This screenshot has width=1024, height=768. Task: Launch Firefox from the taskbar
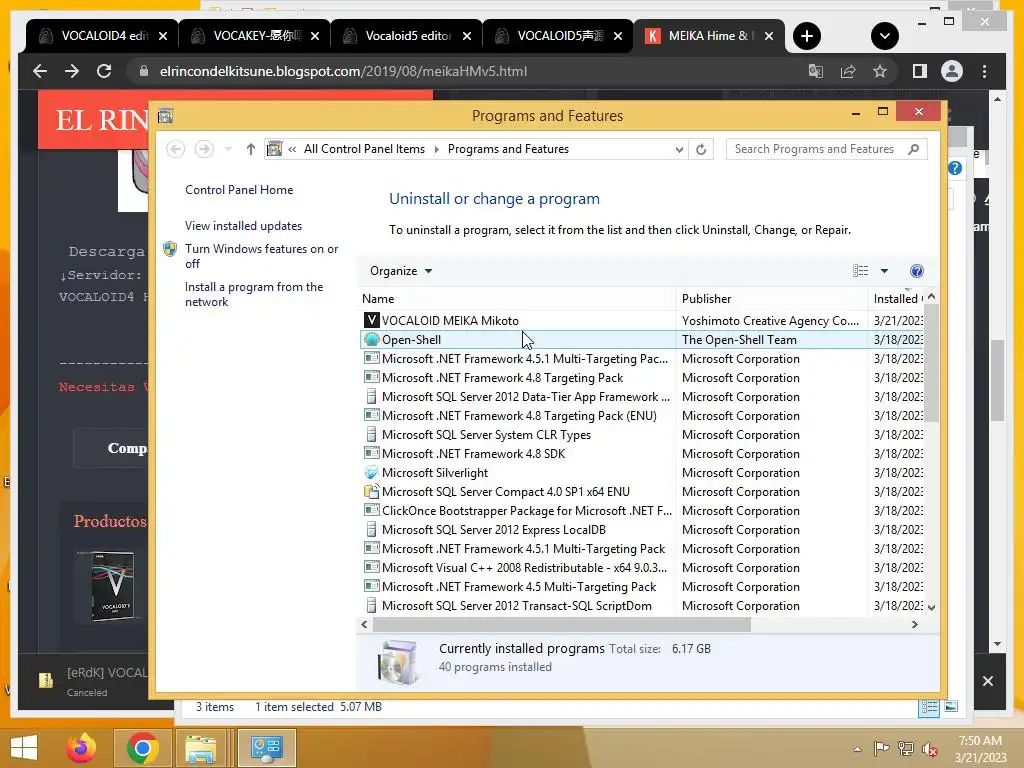pos(81,748)
